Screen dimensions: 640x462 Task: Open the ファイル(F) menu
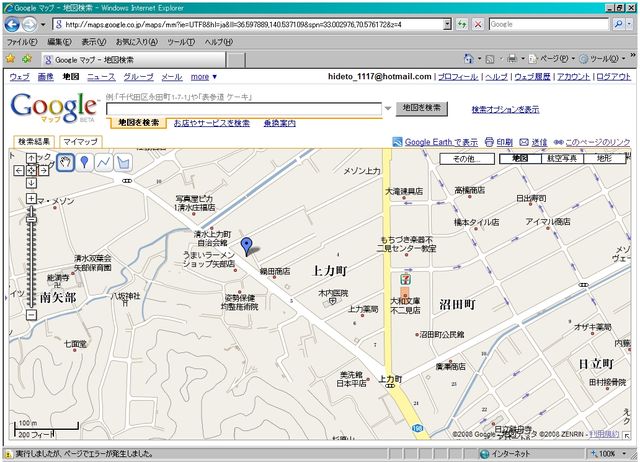(x=22, y=42)
